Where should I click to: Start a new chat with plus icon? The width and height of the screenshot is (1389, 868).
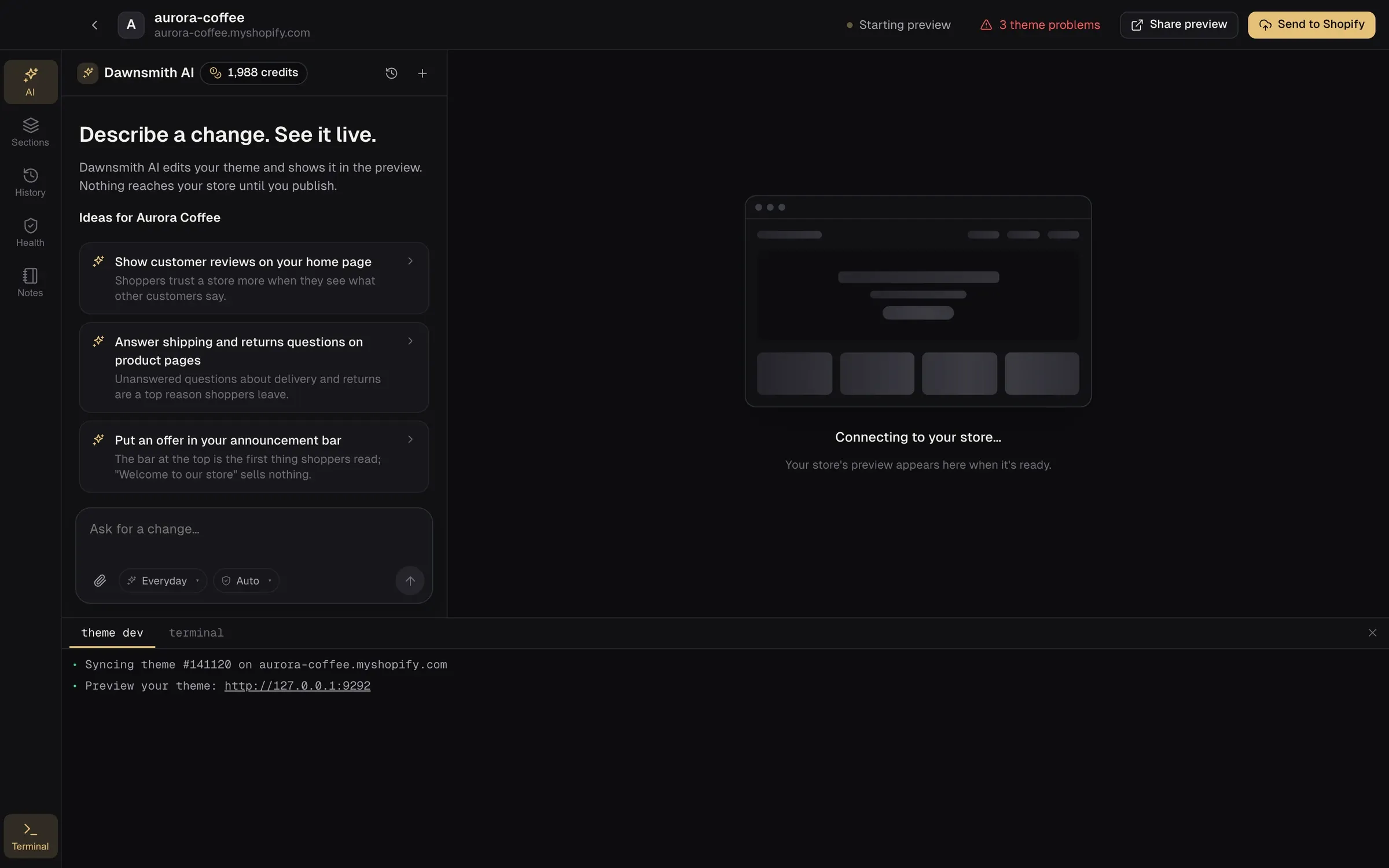pyautogui.click(x=422, y=73)
